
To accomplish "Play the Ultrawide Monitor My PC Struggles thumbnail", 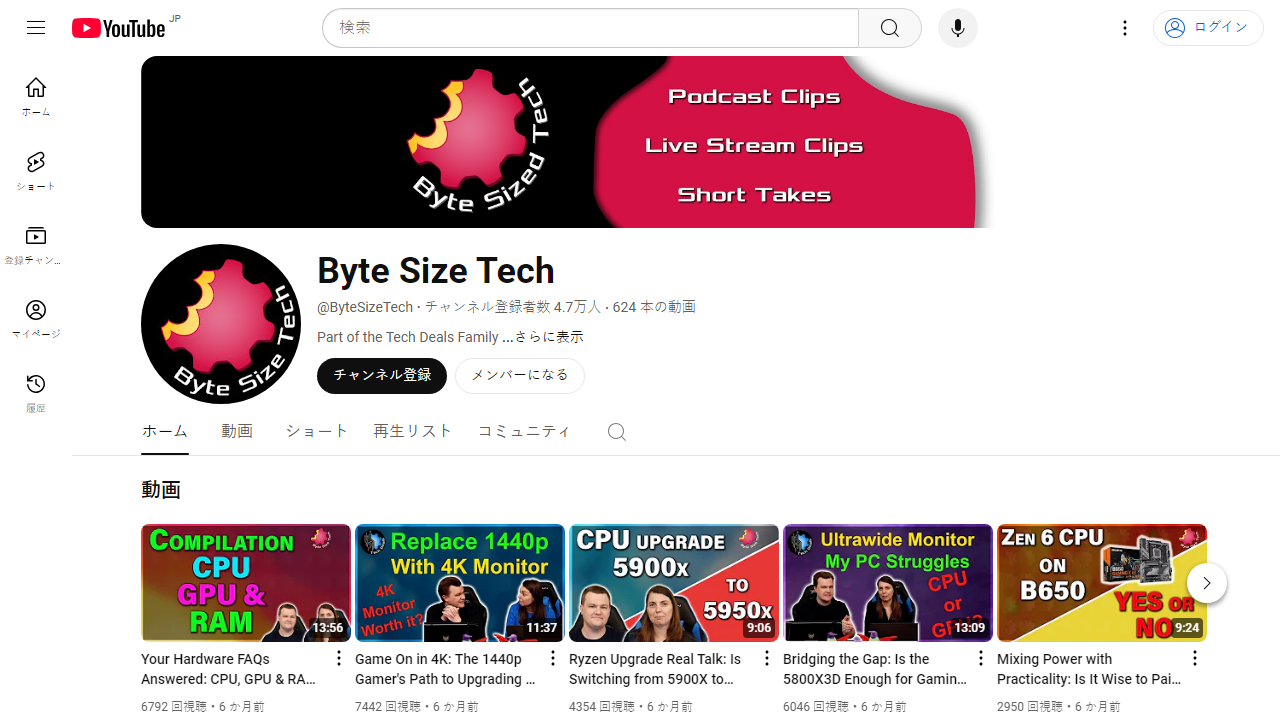I will pos(888,583).
